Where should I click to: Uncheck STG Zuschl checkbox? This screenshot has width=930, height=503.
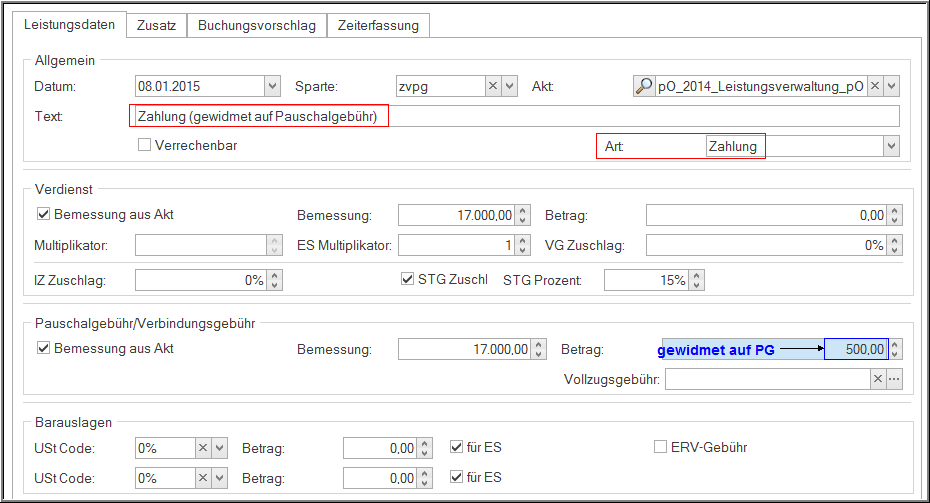pyautogui.click(x=407, y=279)
